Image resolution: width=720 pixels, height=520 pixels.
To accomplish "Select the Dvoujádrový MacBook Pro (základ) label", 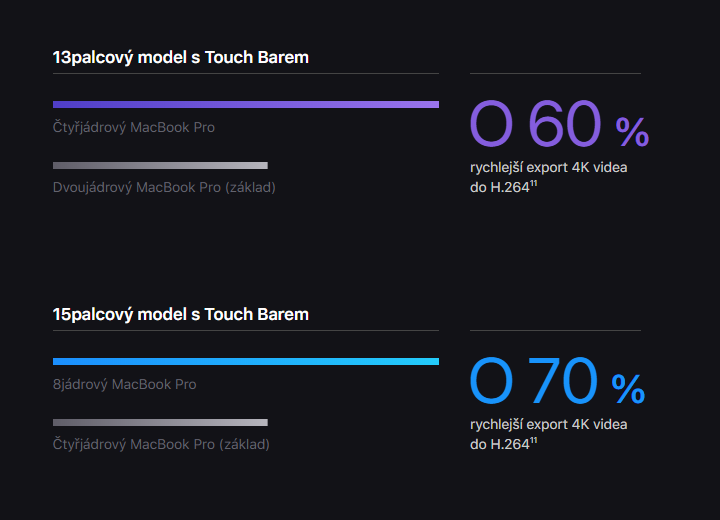I will (164, 187).
